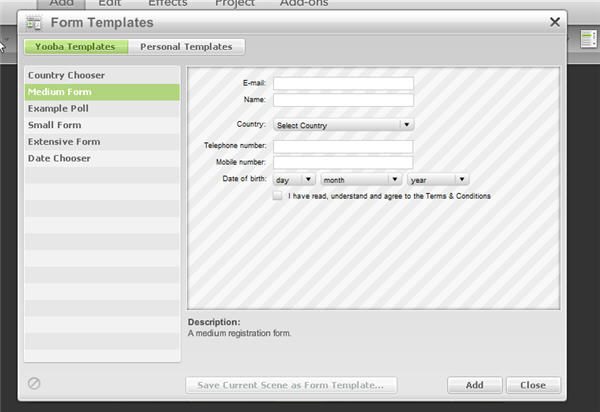Click the Close button
Viewport: 600px width, 412px height.
pos(533,385)
